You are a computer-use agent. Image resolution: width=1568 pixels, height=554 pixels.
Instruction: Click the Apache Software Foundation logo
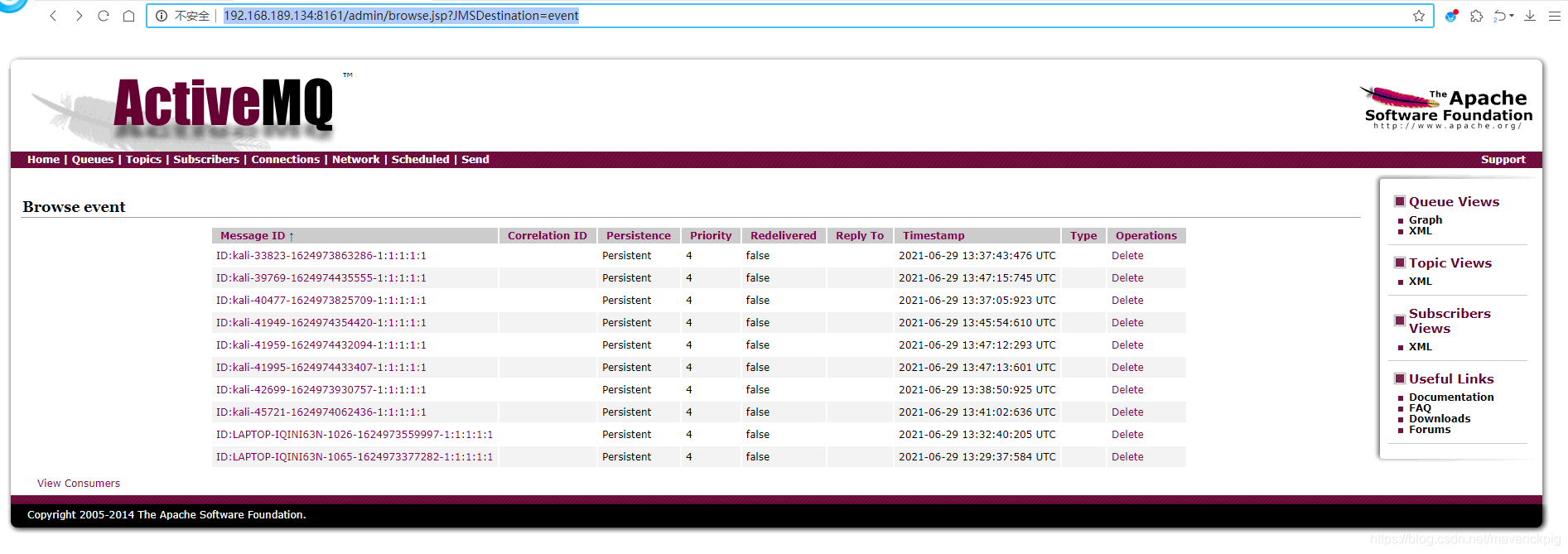(1447, 108)
